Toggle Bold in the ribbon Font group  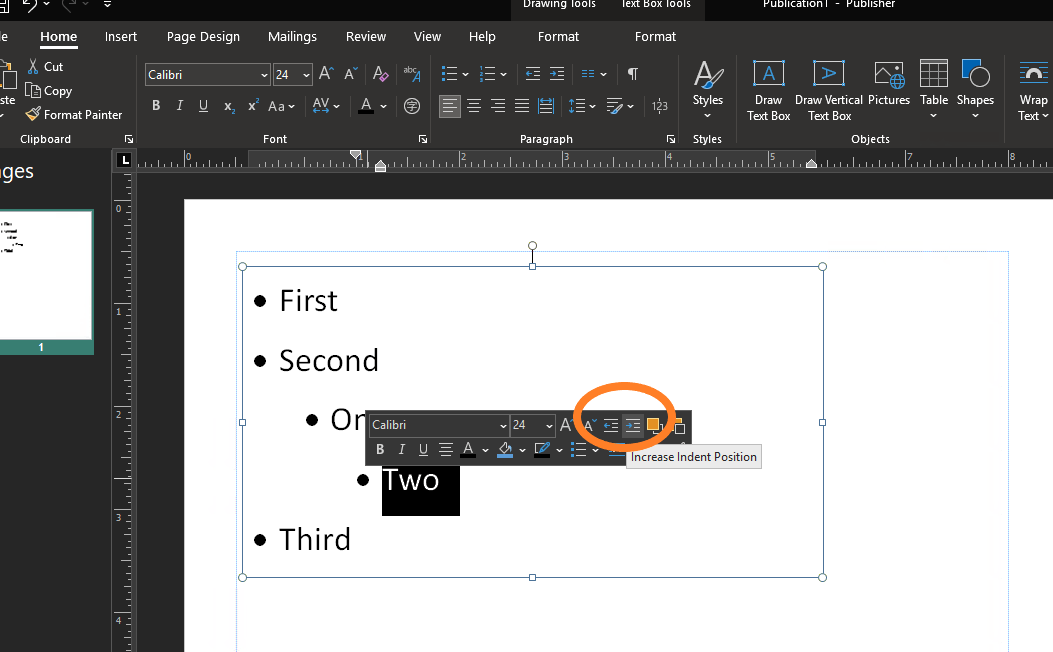click(x=156, y=105)
